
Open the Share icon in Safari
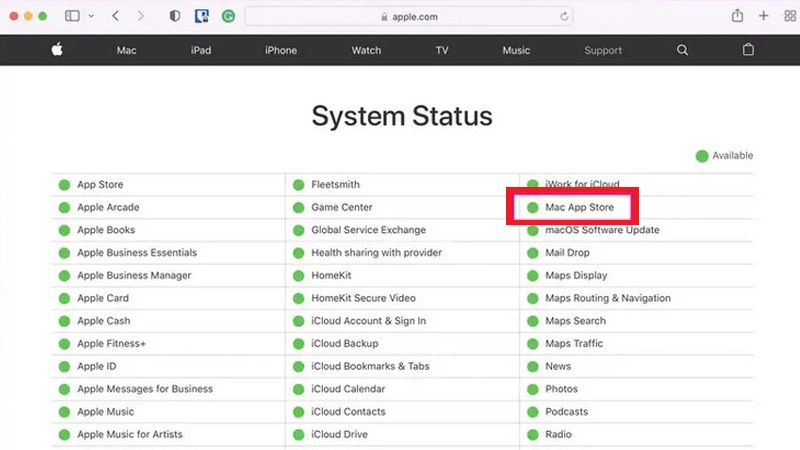737,16
